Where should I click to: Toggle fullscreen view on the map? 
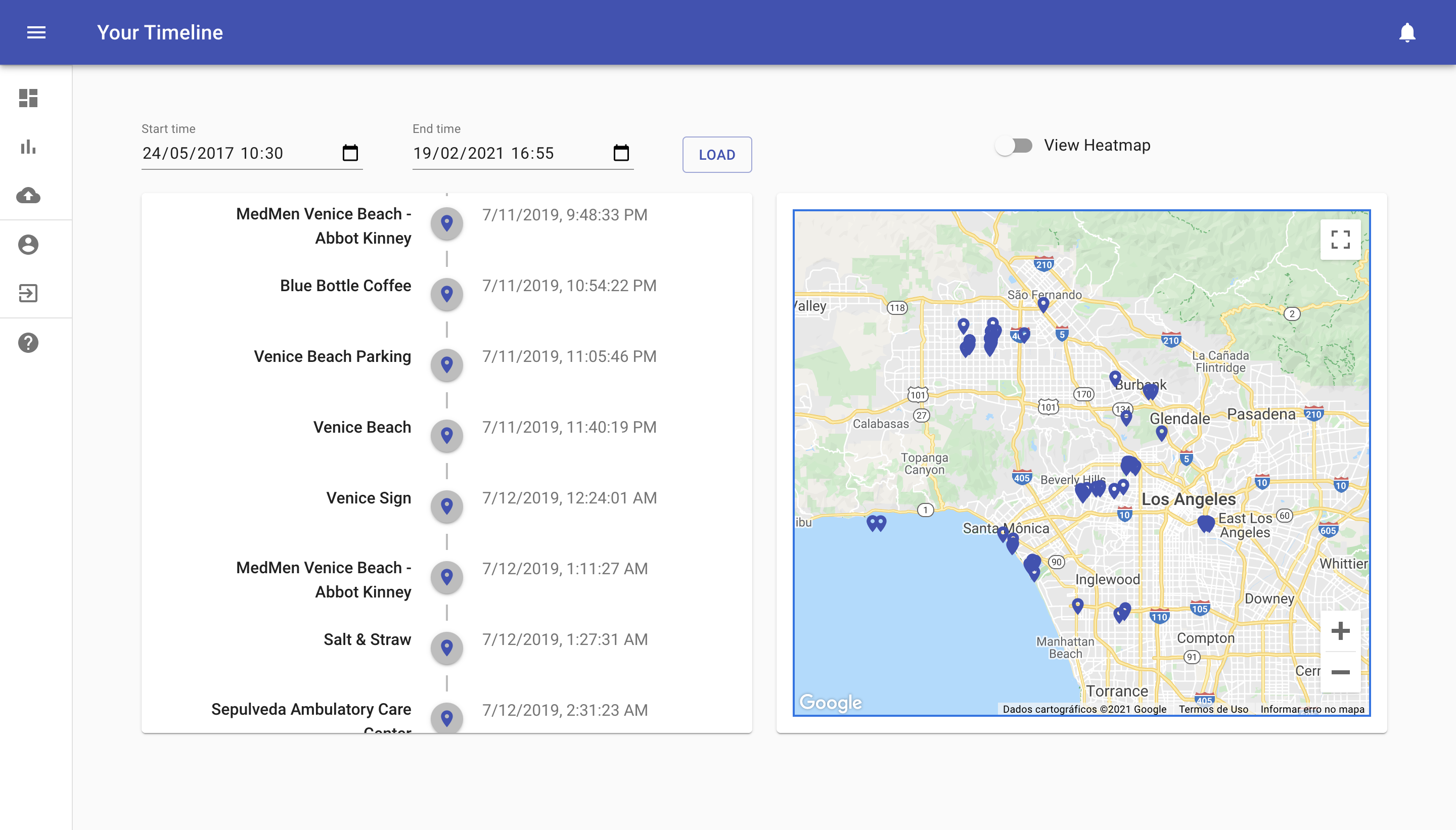pyautogui.click(x=1340, y=240)
